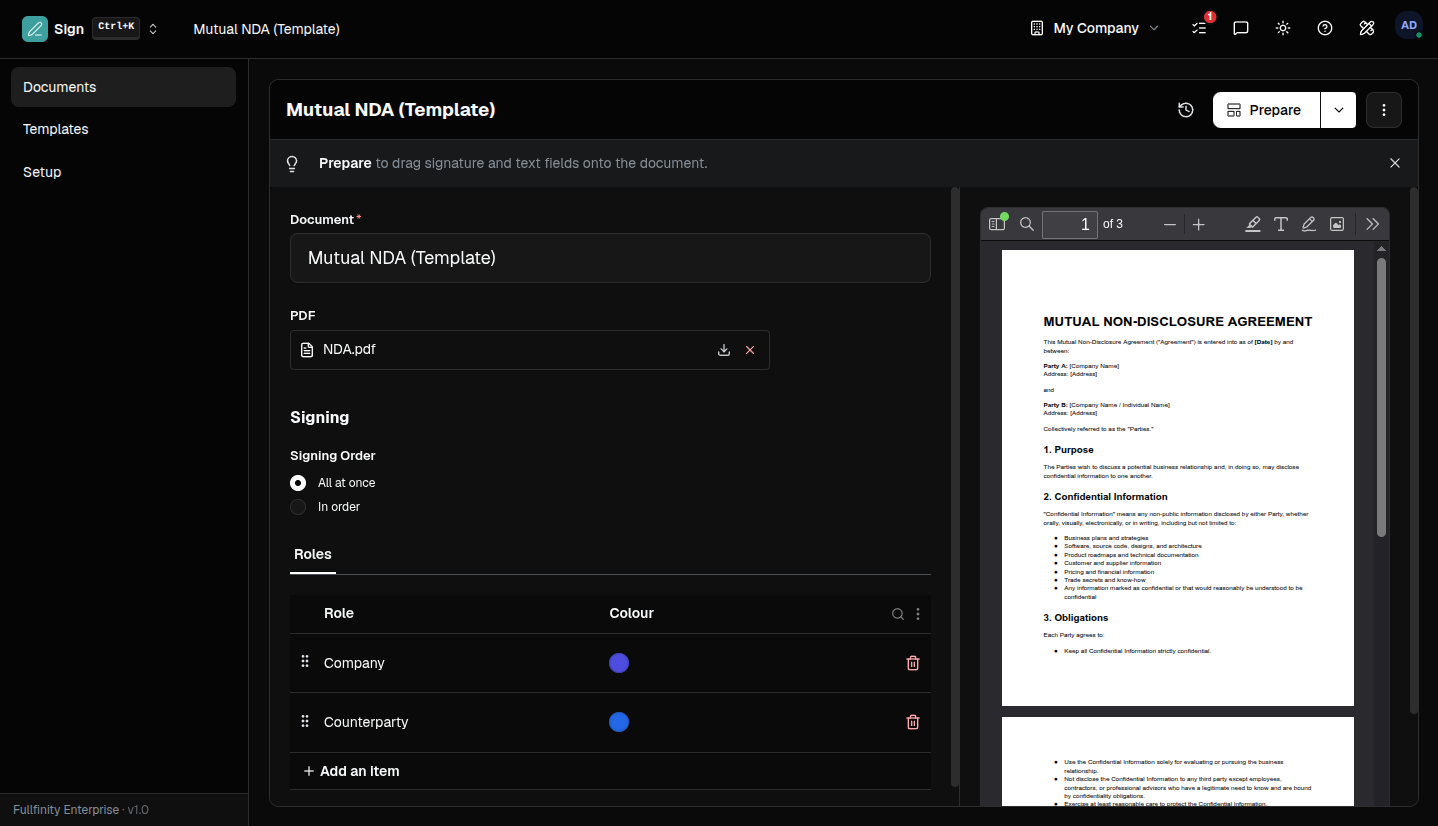Expand the Prepare button dropdown arrow
The width and height of the screenshot is (1438, 826).
pyautogui.click(x=1339, y=110)
